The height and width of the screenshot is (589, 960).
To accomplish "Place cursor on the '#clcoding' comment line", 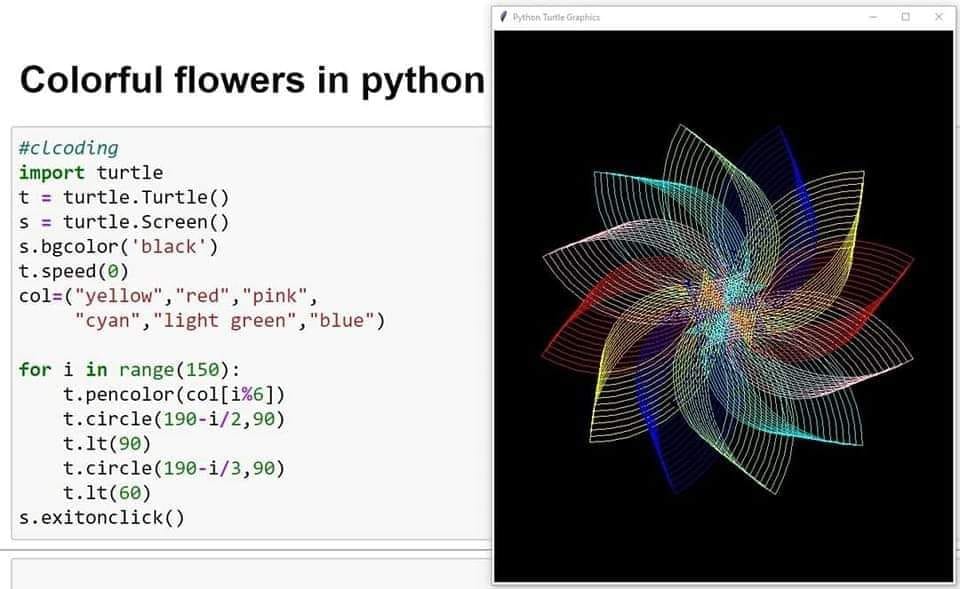I will pos(69,148).
